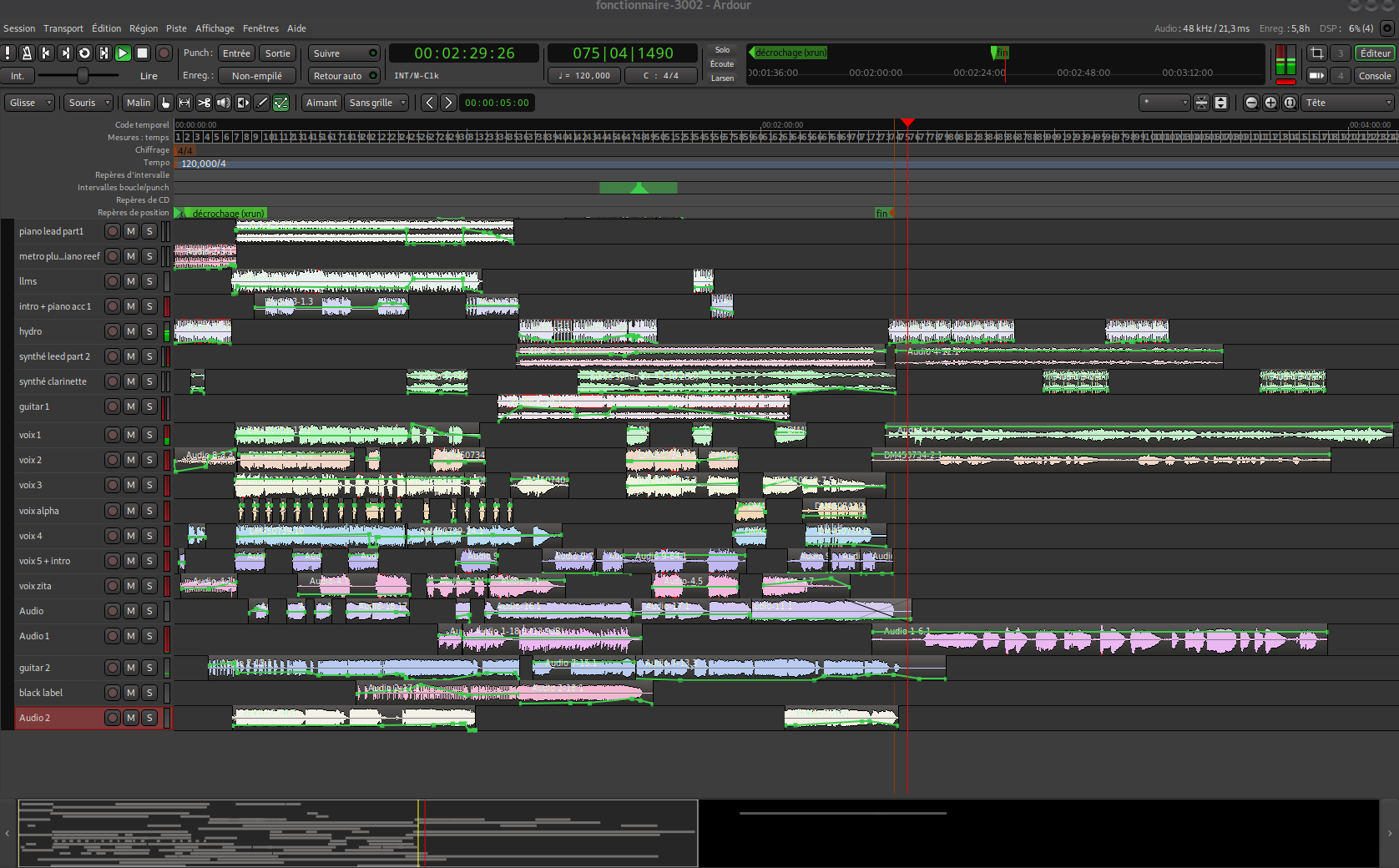Select the internal edit points tool

[281, 103]
